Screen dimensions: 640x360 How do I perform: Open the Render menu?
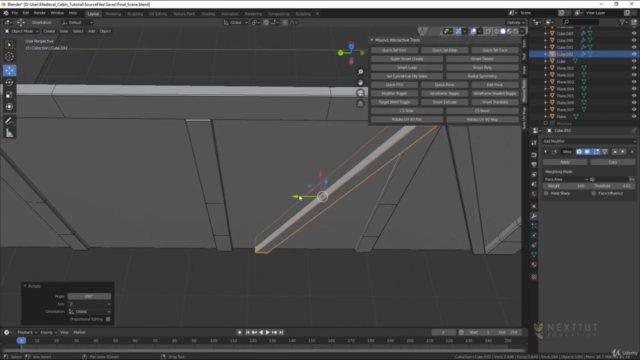[x=40, y=13]
